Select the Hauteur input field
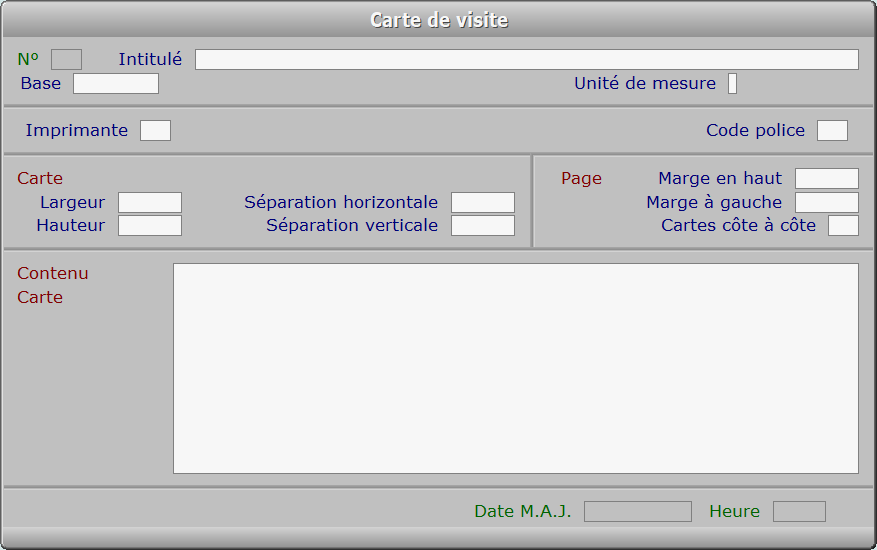 [150, 225]
